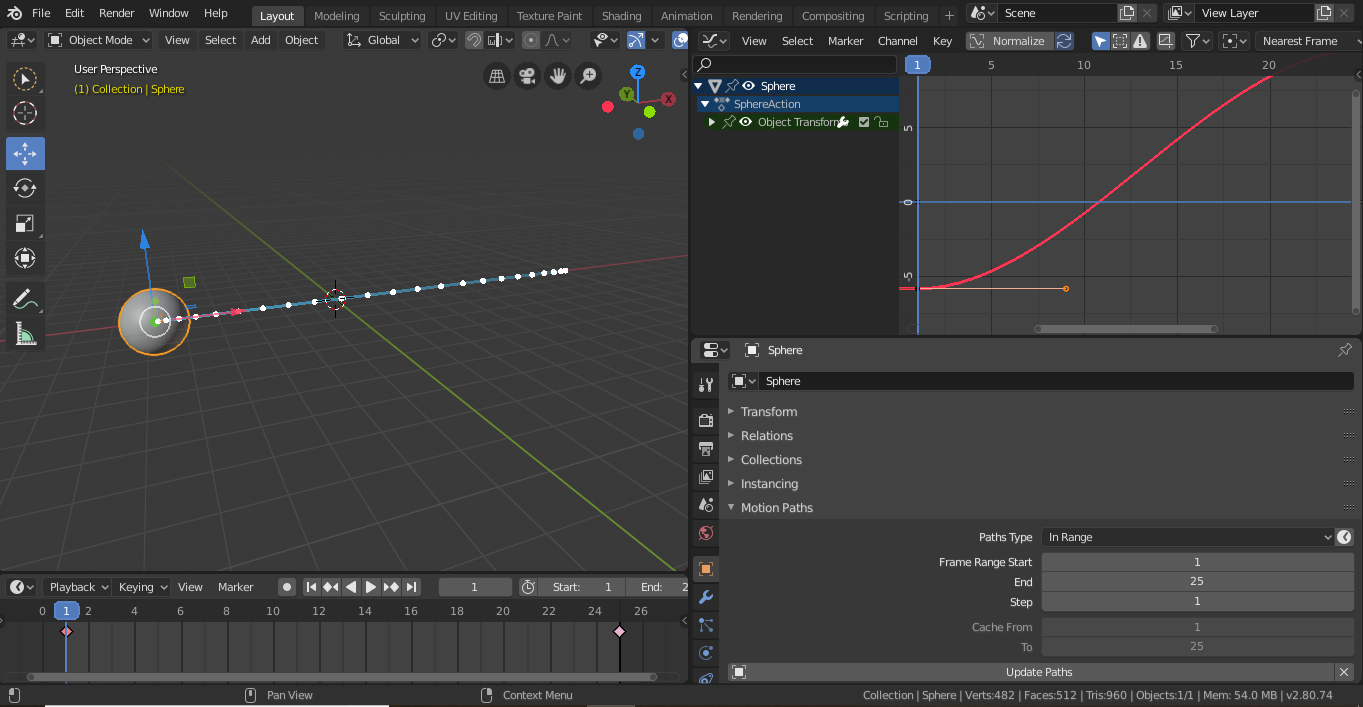Viewport: 1363px width, 707px height.
Task: Select the Cursor tool in viewport toolbar
Action: click(25, 113)
